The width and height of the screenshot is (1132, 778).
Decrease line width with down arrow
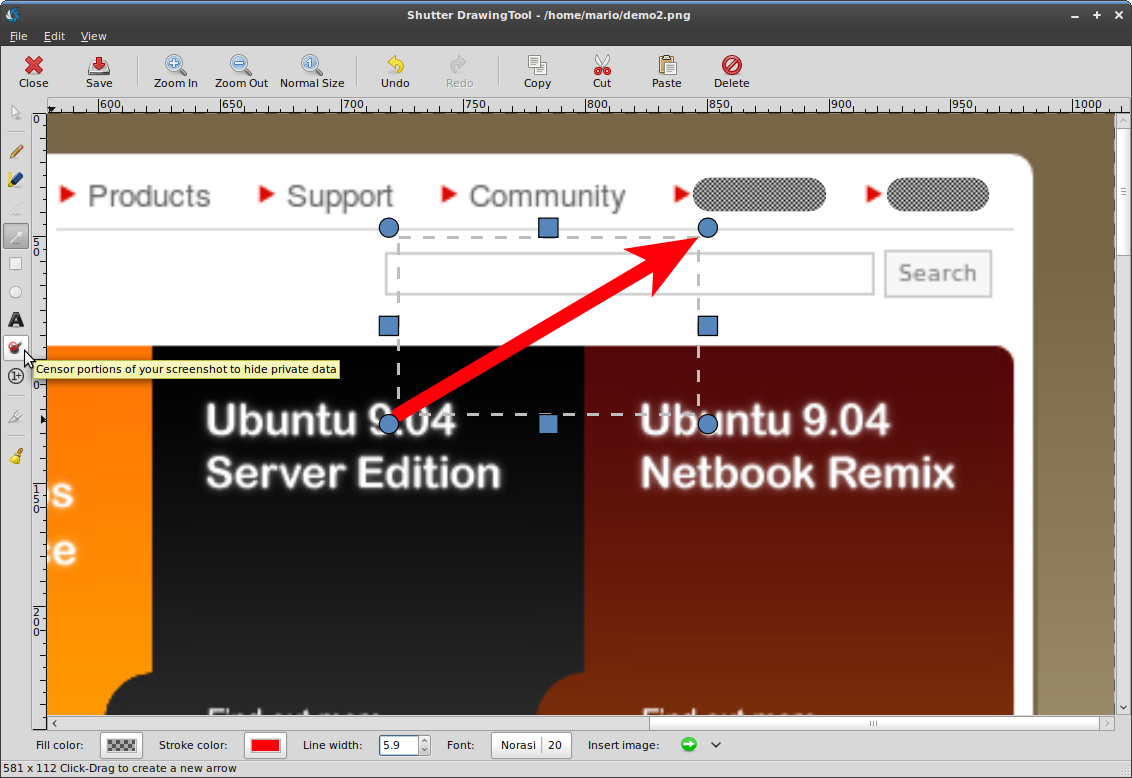[424, 751]
